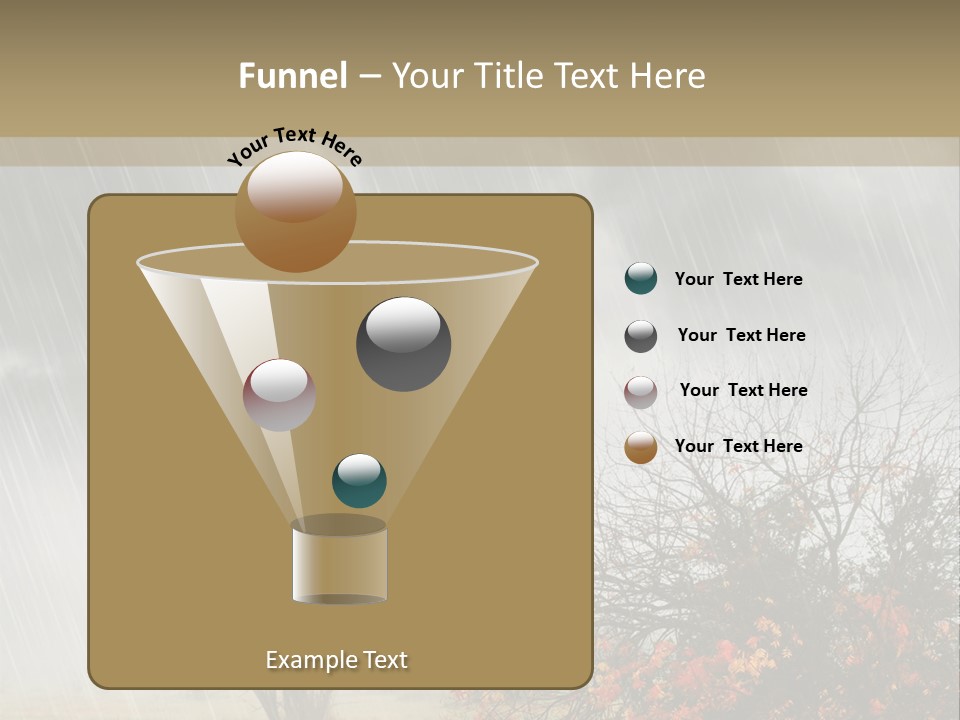960x720 pixels.
Task: Click the orange legend bullet
Action: [640, 447]
